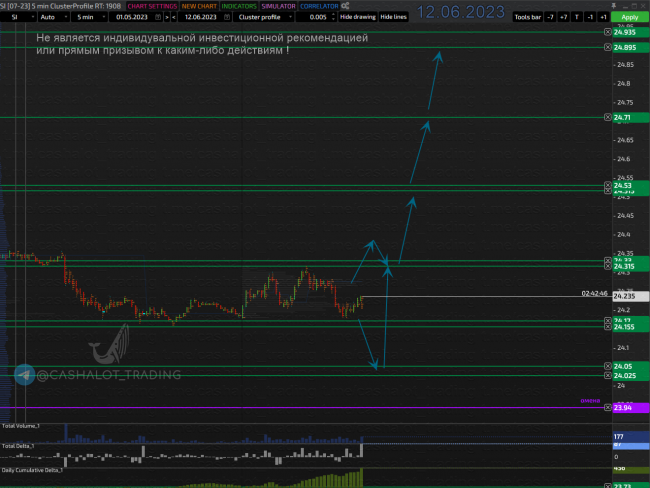Click the Tools bar button
Image resolution: width=650 pixels, height=488 pixels.
[527, 17]
